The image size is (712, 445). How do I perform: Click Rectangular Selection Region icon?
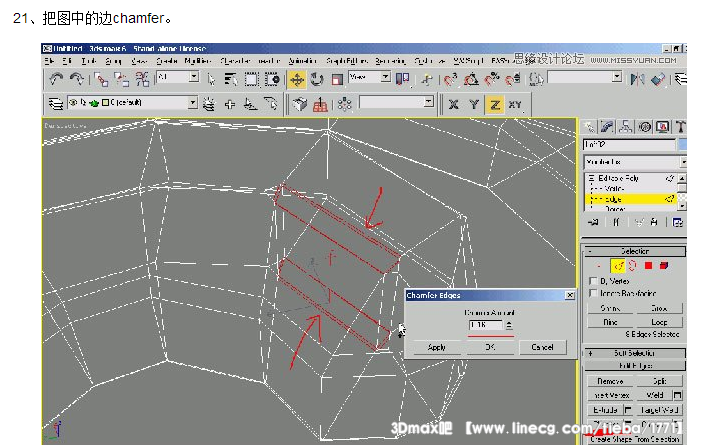click(251, 79)
